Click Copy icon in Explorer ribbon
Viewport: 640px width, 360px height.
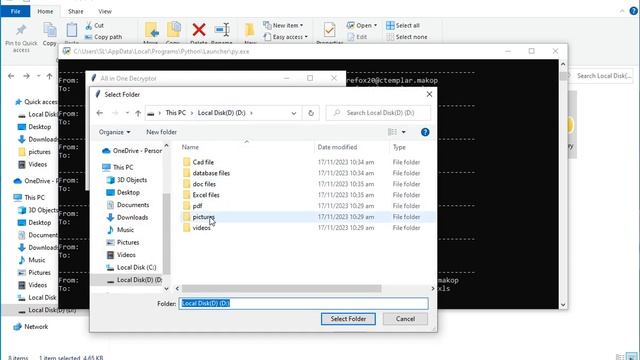coord(50,31)
